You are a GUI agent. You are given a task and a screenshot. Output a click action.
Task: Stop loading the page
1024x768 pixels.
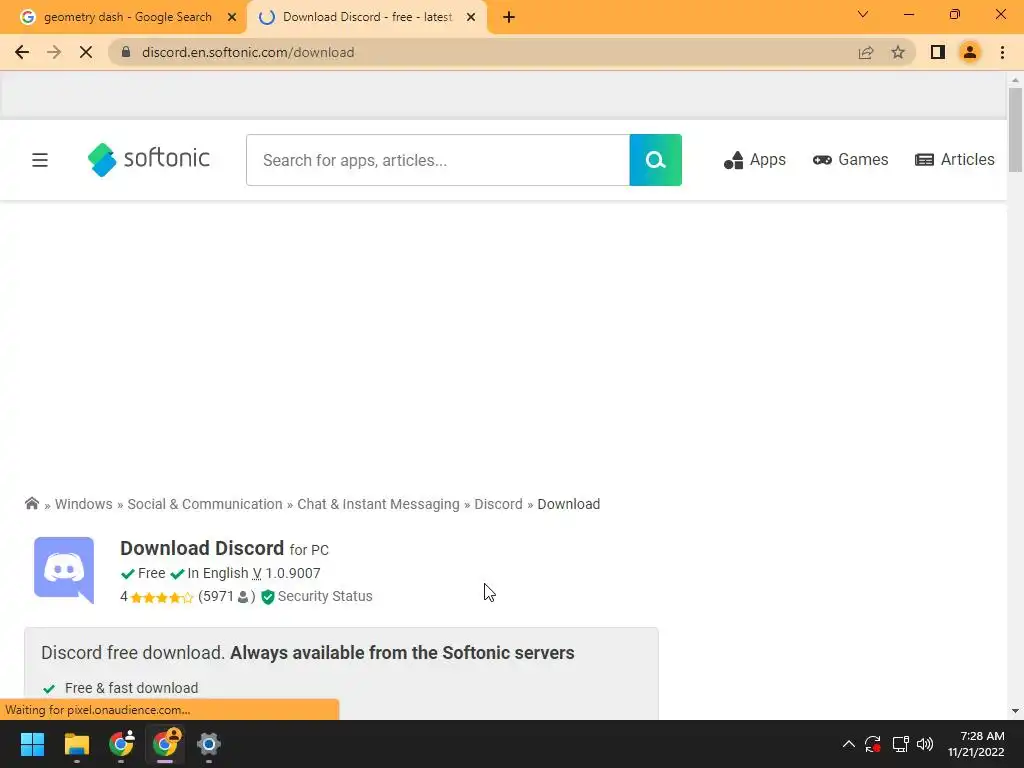[86, 52]
